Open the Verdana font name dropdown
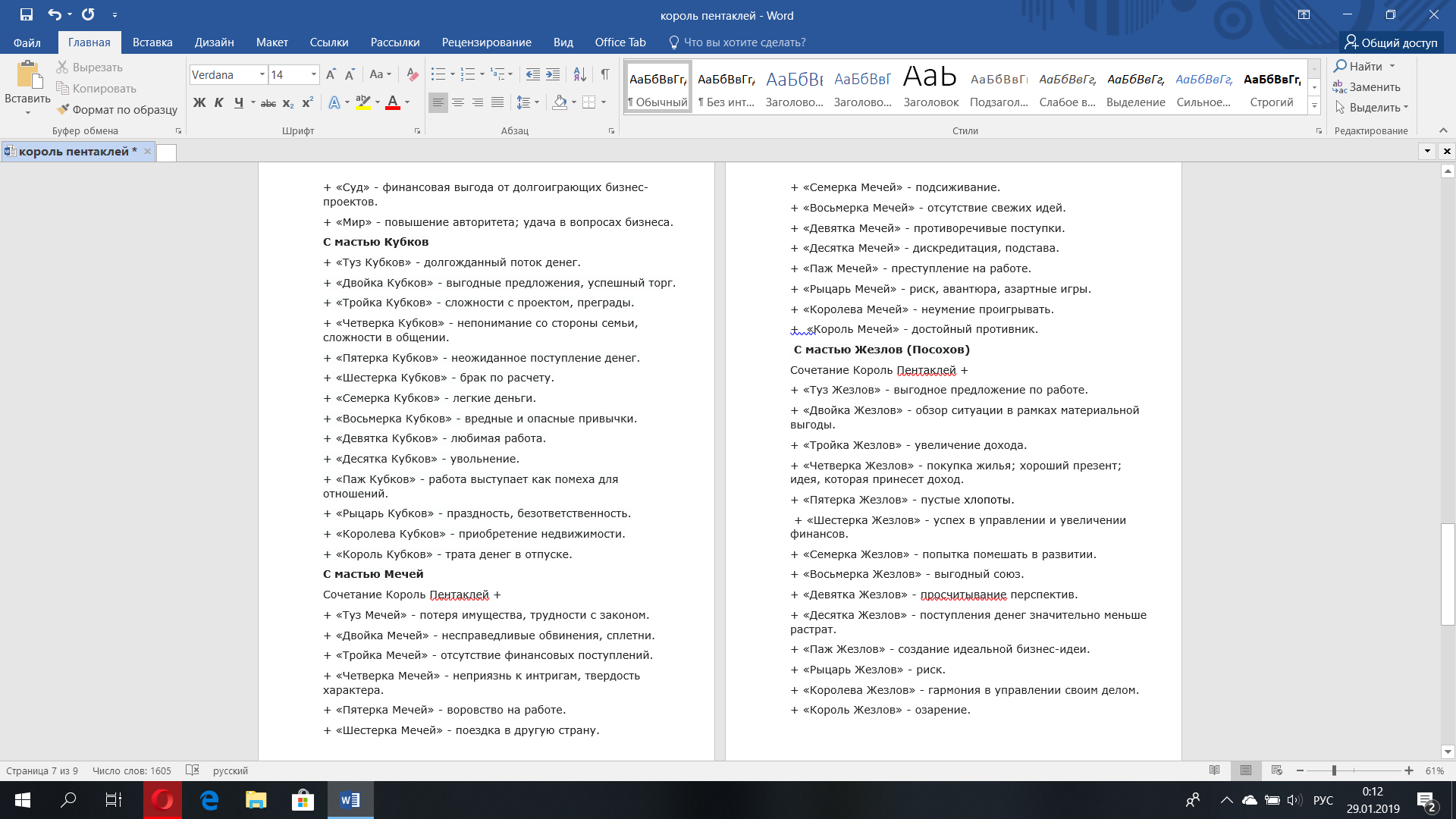The image size is (1456, 819). click(x=262, y=74)
